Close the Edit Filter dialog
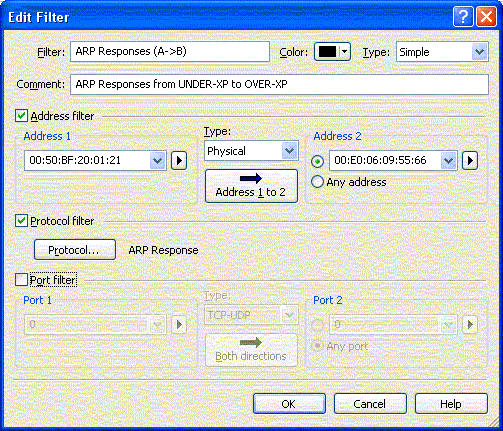Image resolution: width=503 pixels, height=431 pixels. [x=486, y=16]
